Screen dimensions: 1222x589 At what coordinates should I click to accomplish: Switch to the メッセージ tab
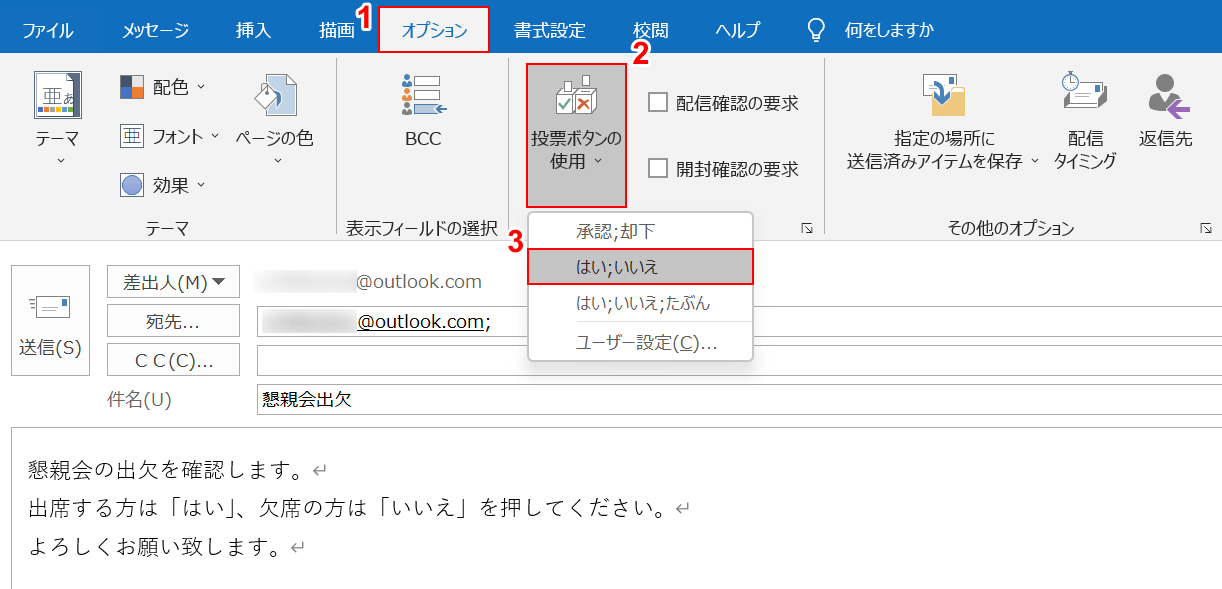(156, 30)
